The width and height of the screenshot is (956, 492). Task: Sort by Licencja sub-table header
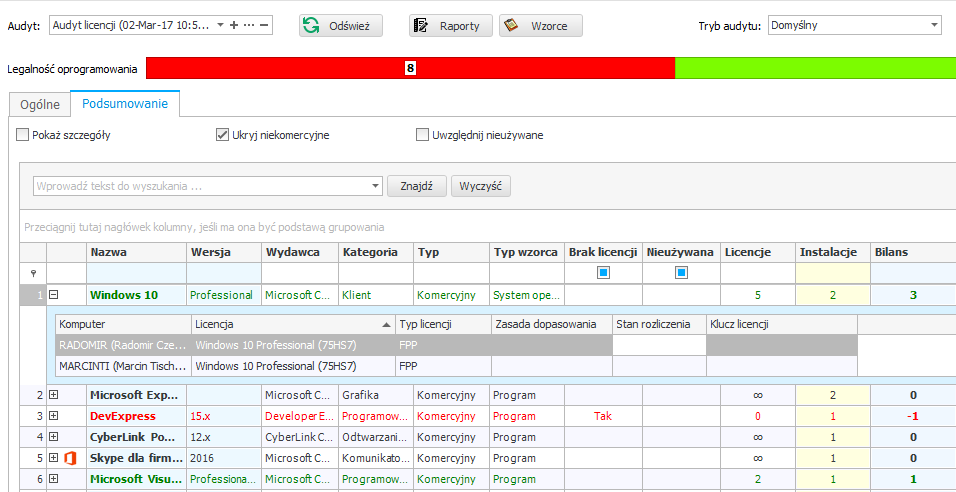(293, 325)
